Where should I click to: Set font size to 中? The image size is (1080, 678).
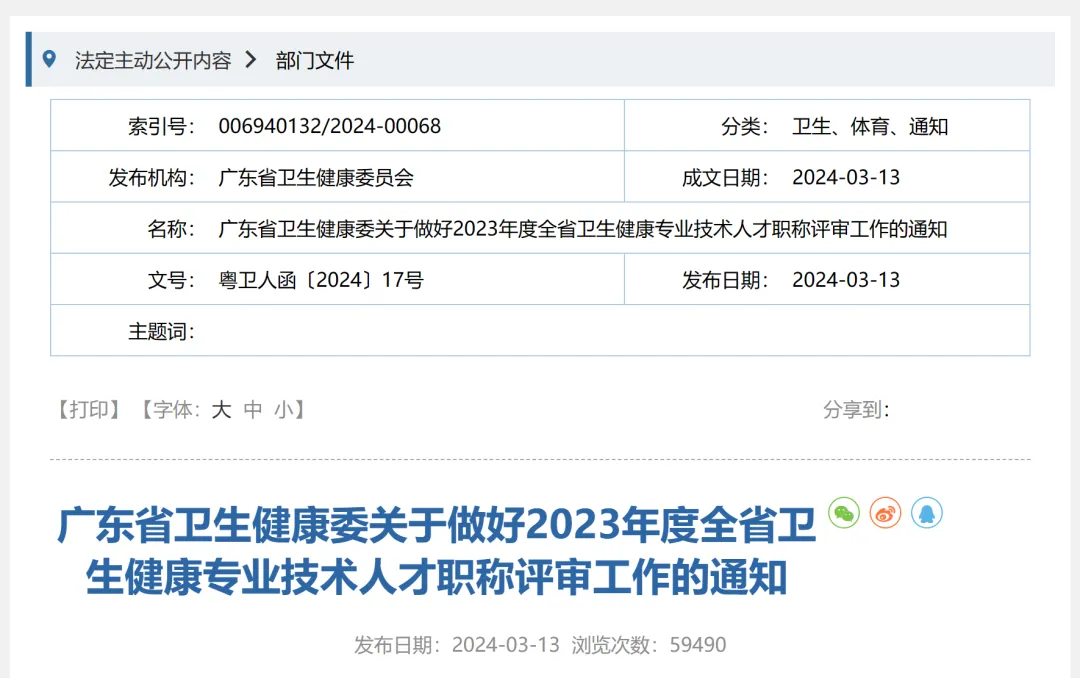click(253, 410)
